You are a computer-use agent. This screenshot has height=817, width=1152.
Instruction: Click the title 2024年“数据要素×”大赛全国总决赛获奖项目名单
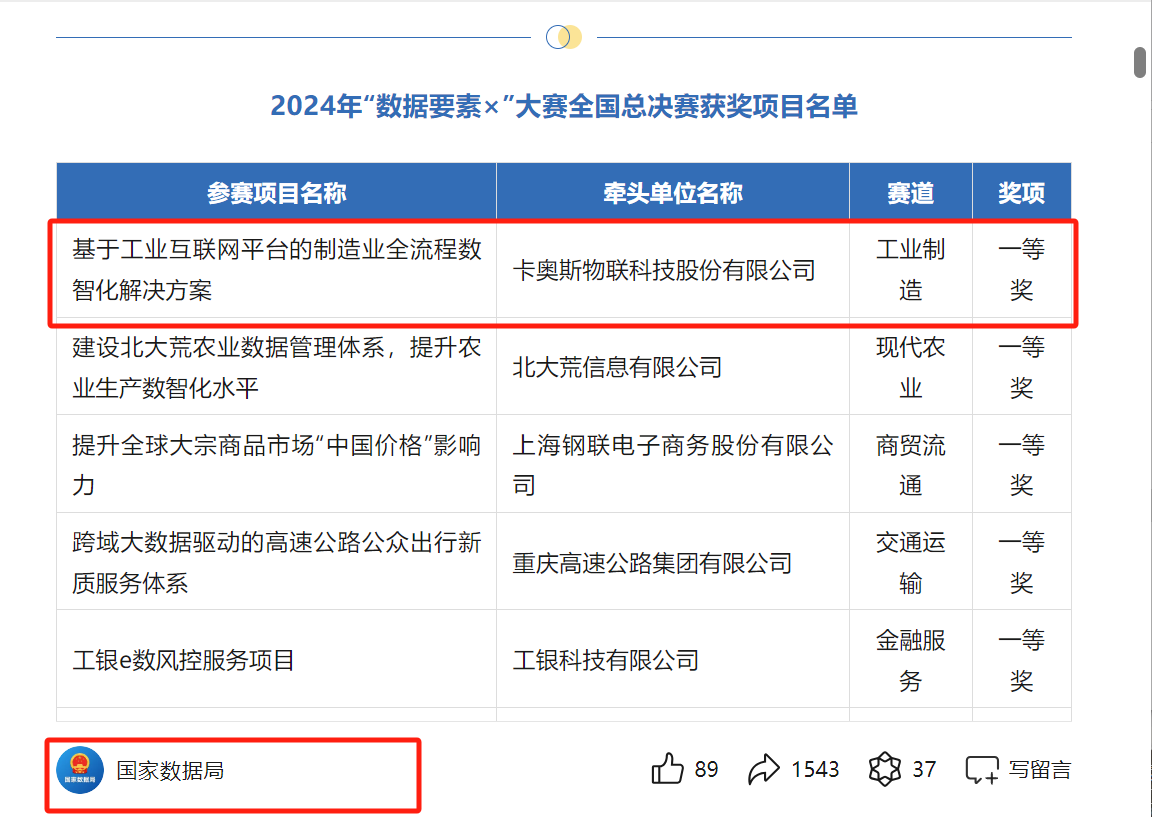[564, 107]
